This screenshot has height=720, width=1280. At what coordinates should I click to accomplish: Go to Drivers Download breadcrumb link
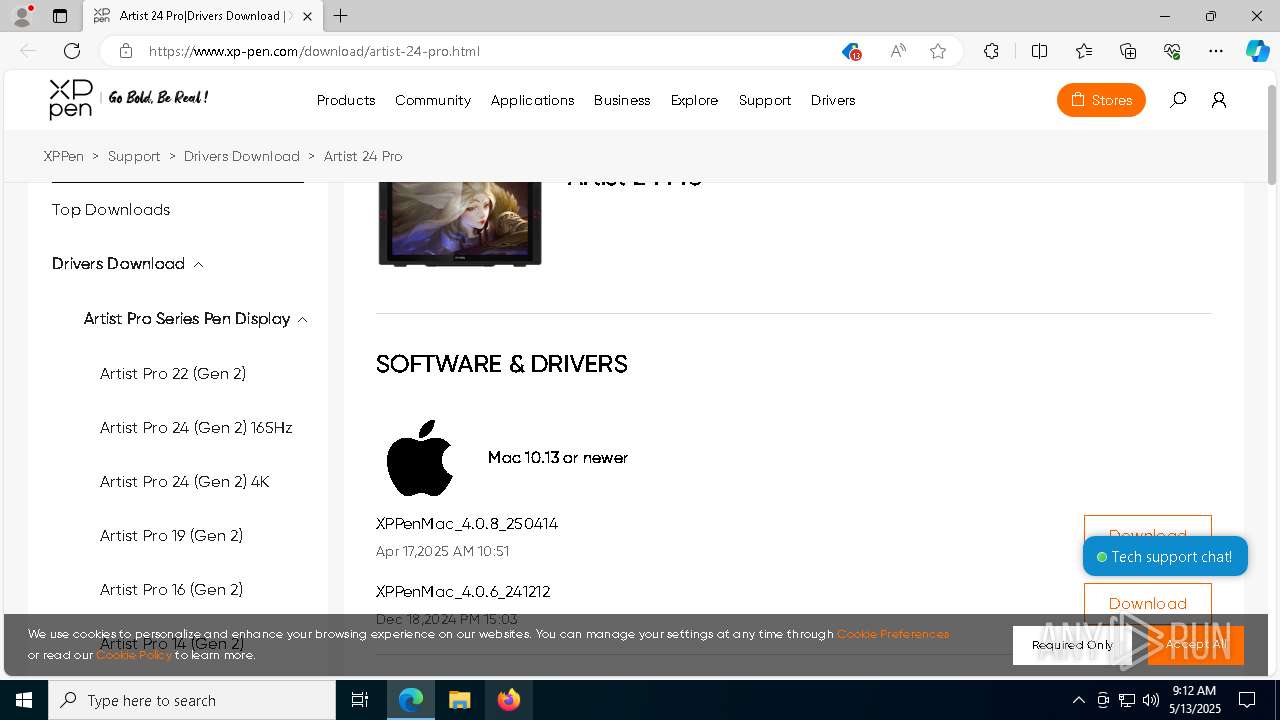(x=242, y=156)
